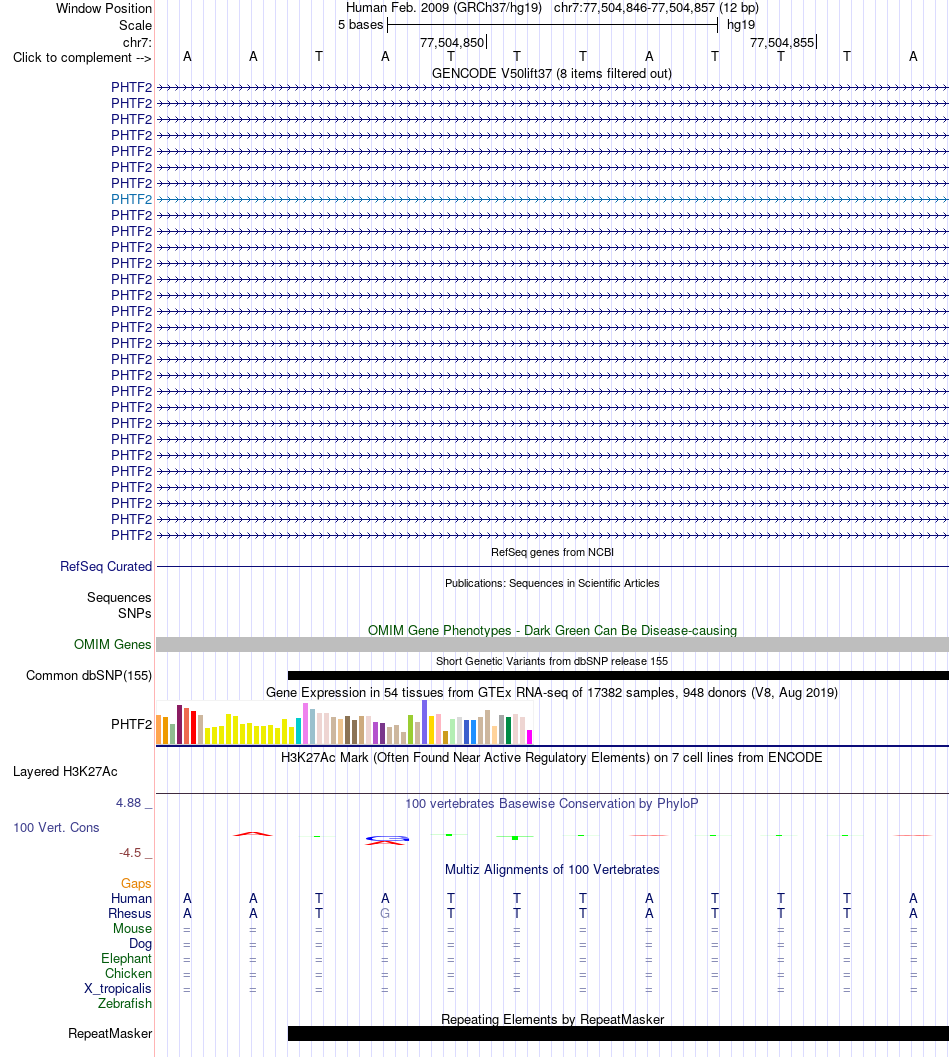This screenshot has width=950, height=1057.
Task: Click the Common dbSNP(155) track label
Action: click(89, 675)
